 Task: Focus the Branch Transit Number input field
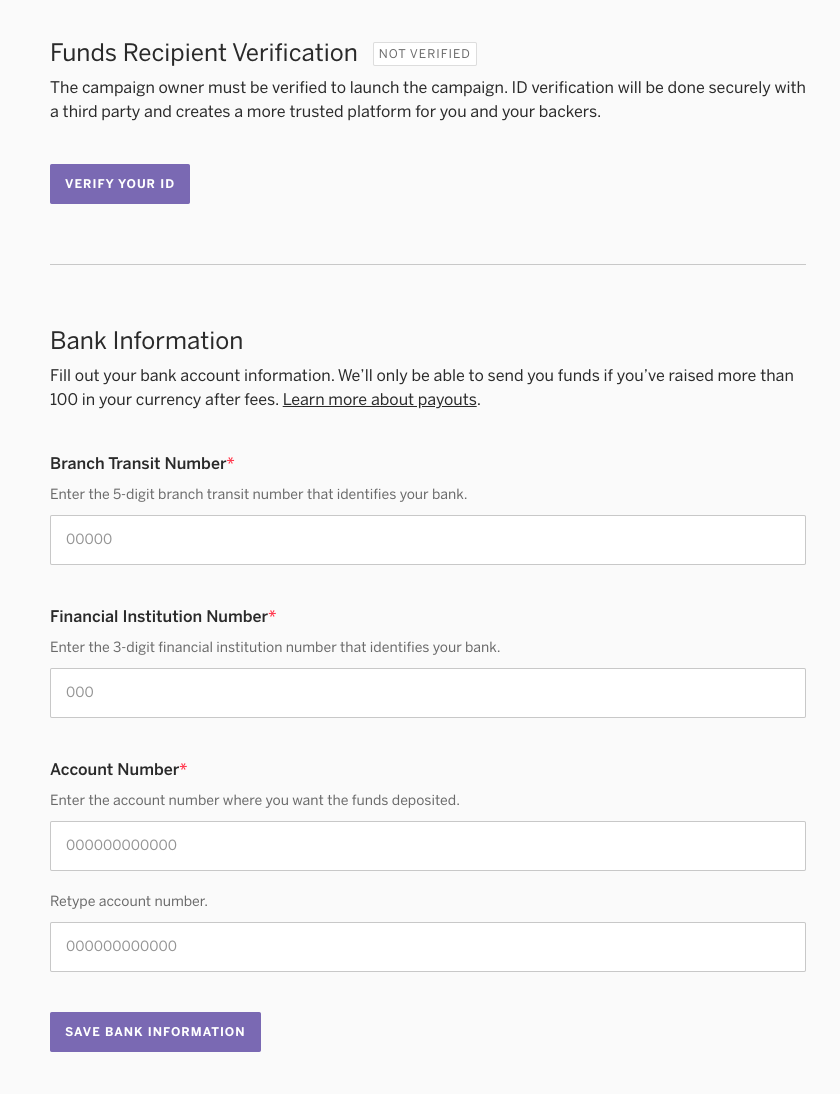[428, 540]
